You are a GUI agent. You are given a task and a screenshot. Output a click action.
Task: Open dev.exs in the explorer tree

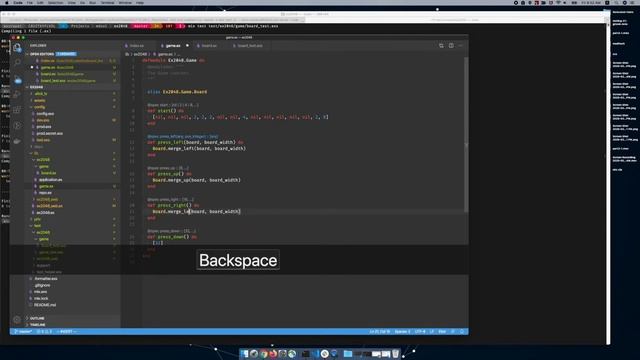point(43,120)
